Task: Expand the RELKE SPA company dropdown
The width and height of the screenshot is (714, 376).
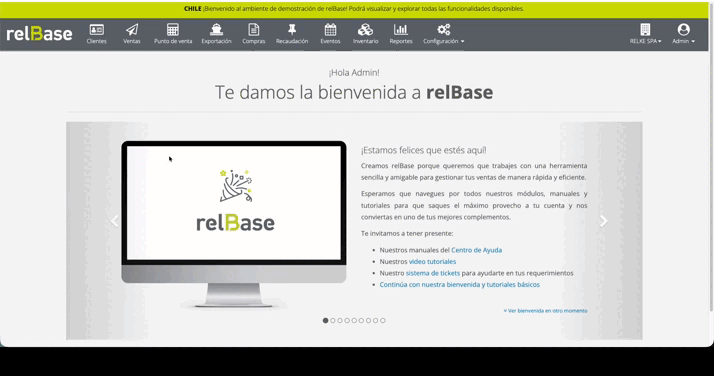Action: pos(645,34)
